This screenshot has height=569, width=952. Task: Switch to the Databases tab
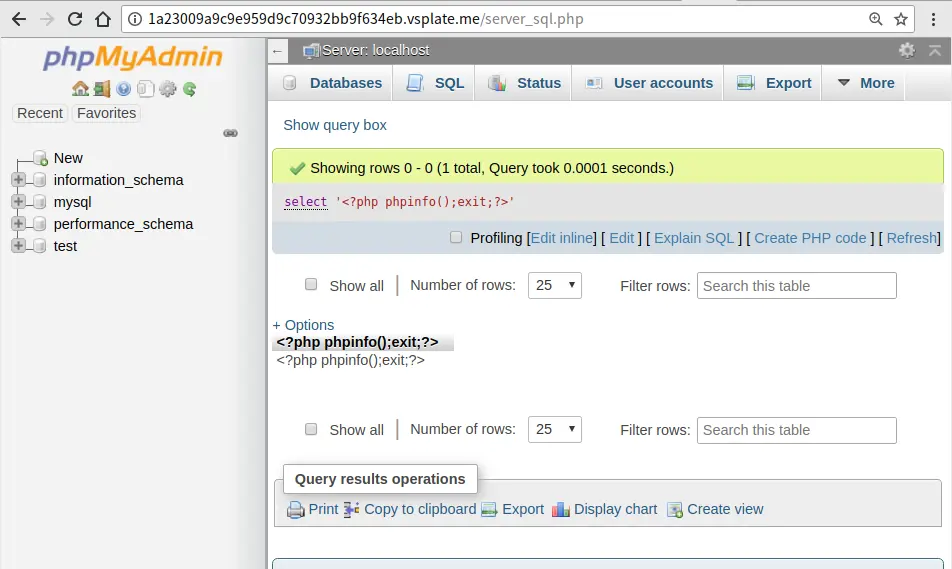(x=332, y=83)
